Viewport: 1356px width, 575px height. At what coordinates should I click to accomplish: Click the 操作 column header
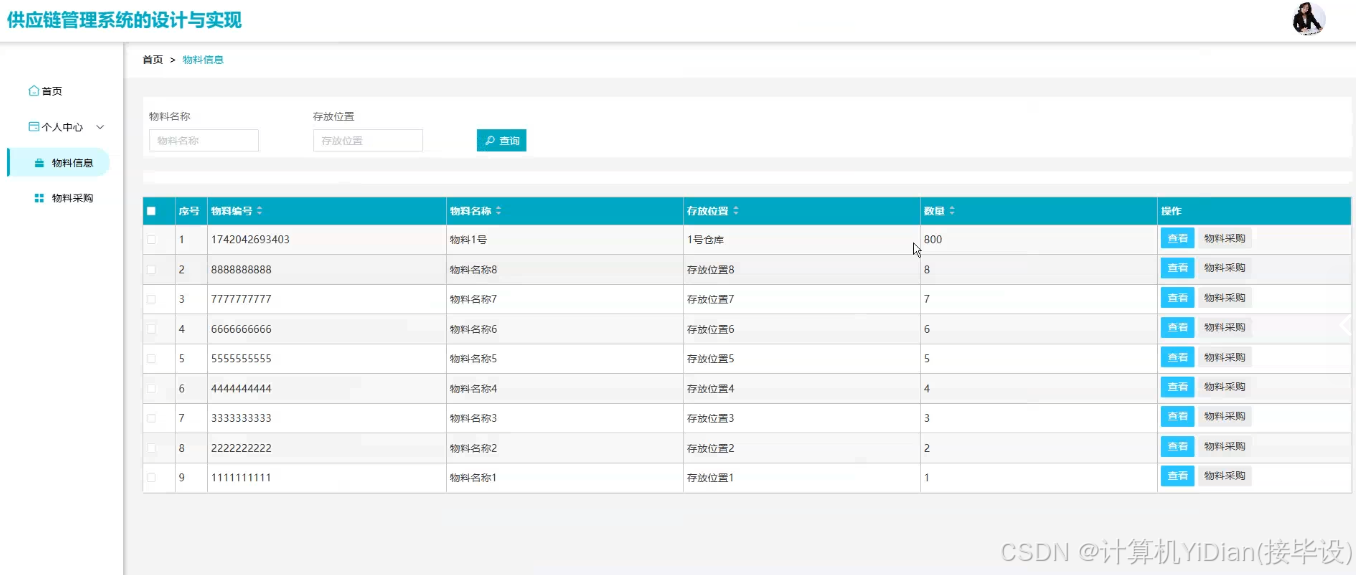click(1171, 211)
